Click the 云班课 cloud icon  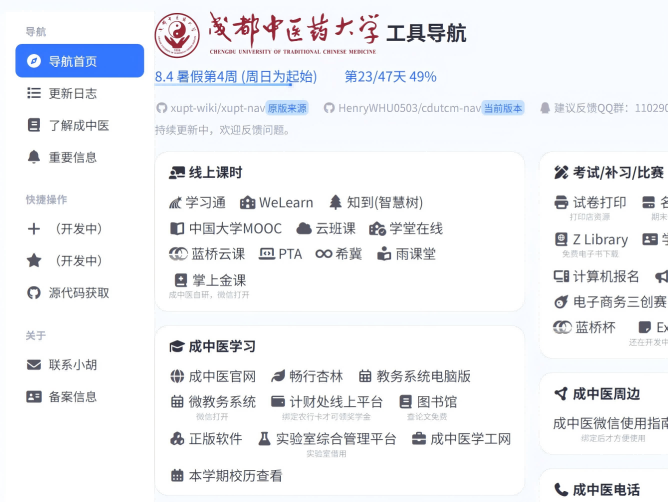click(304, 229)
